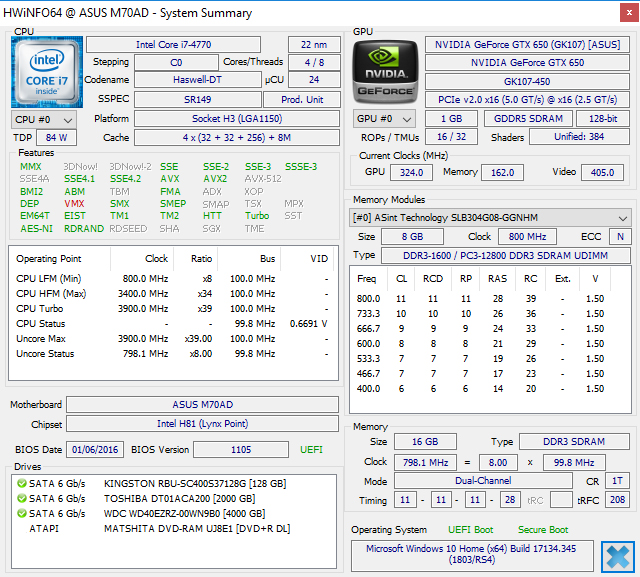The image size is (640, 577).
Task: Click the BIOS Date 01/06/2016 field
Action: [95, 450]
